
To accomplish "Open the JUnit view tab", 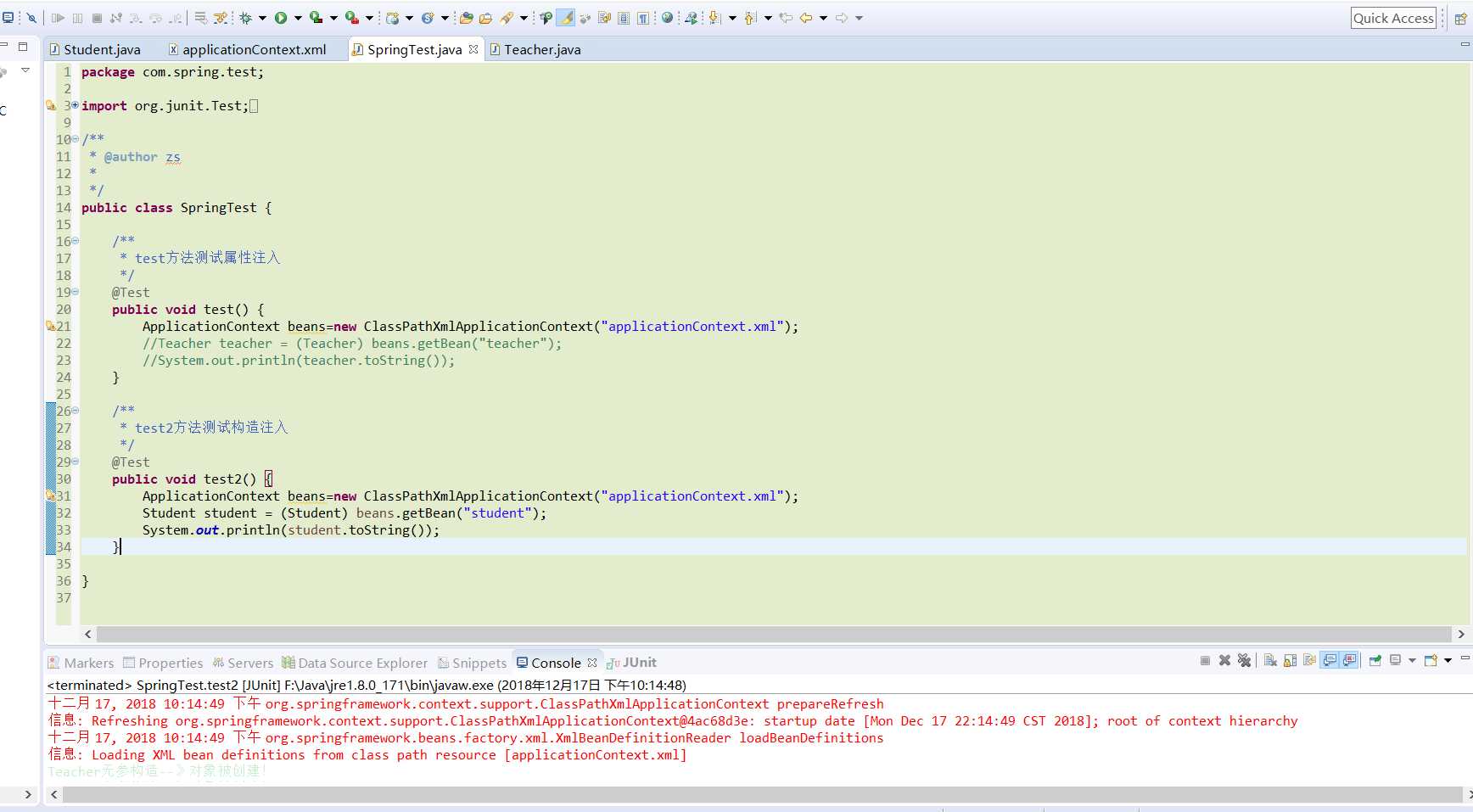I will pos(631,663).
